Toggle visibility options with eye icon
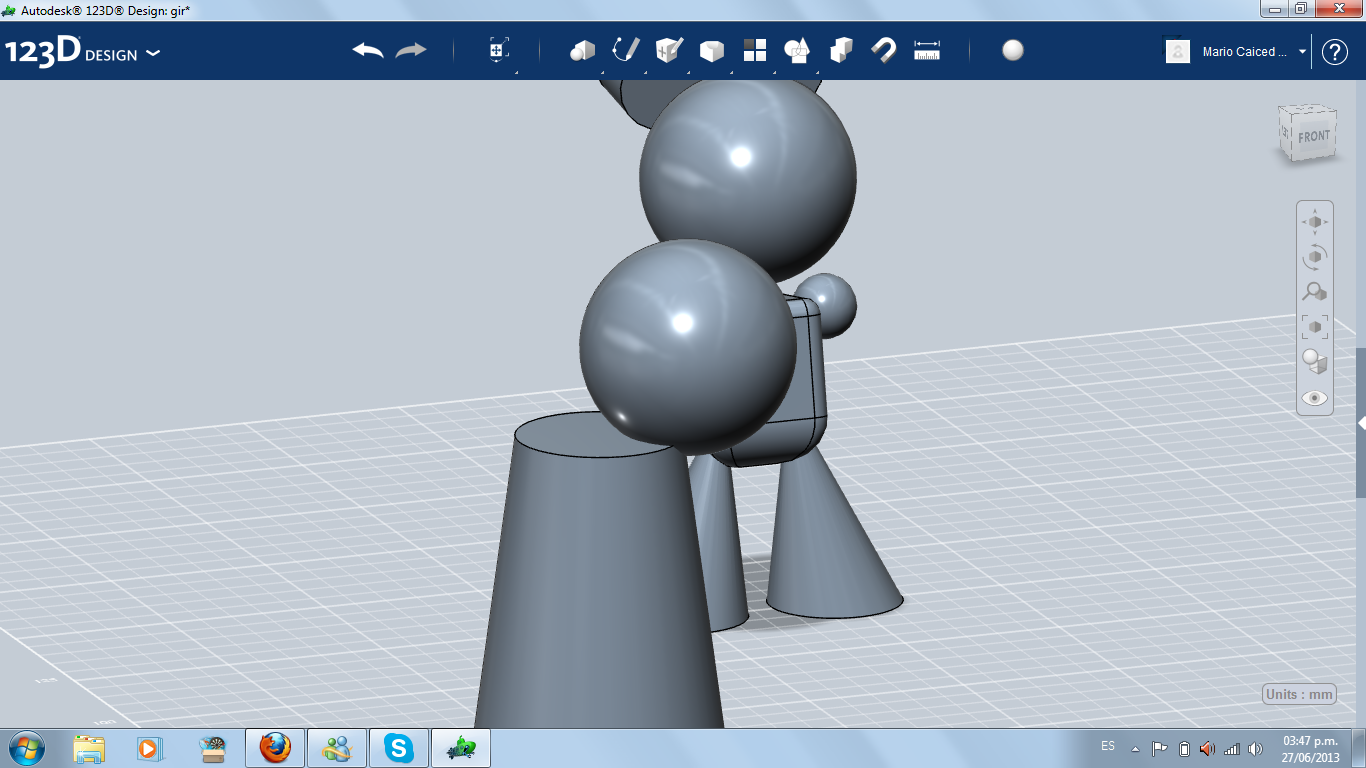Image resolution: width=1366 pixels, height=768 pixels. click(x=1315, y=398)
